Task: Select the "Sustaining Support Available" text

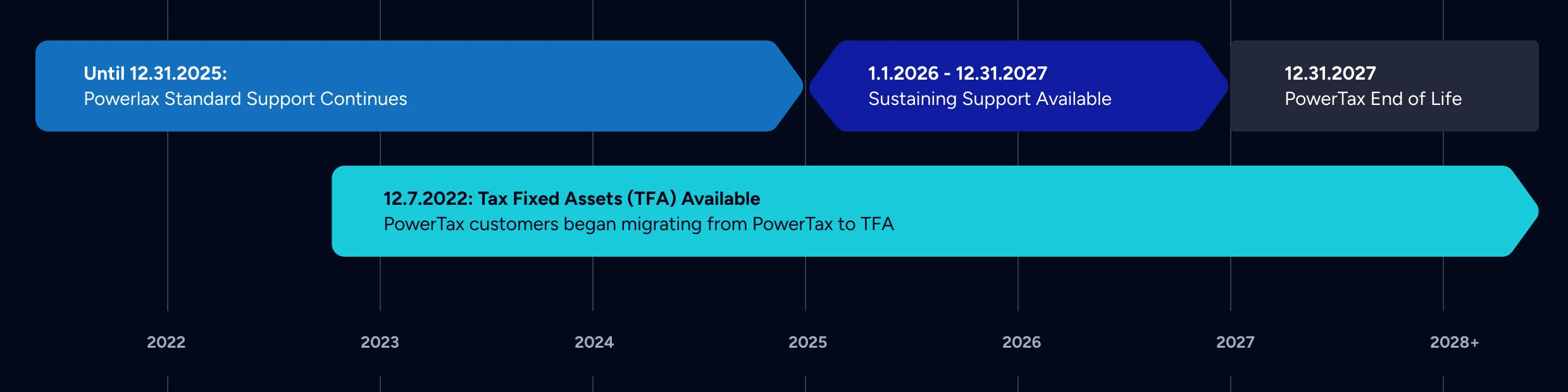Action: tap(990, 99)
